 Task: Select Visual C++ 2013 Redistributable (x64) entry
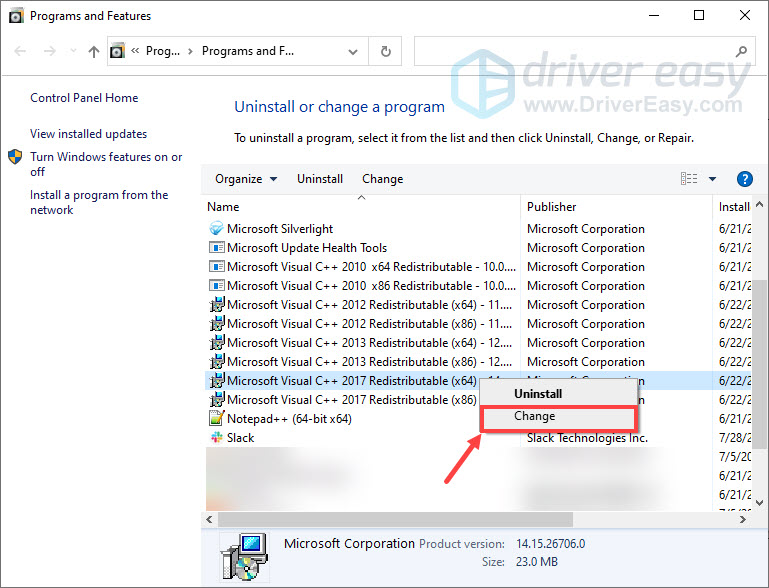370,343
